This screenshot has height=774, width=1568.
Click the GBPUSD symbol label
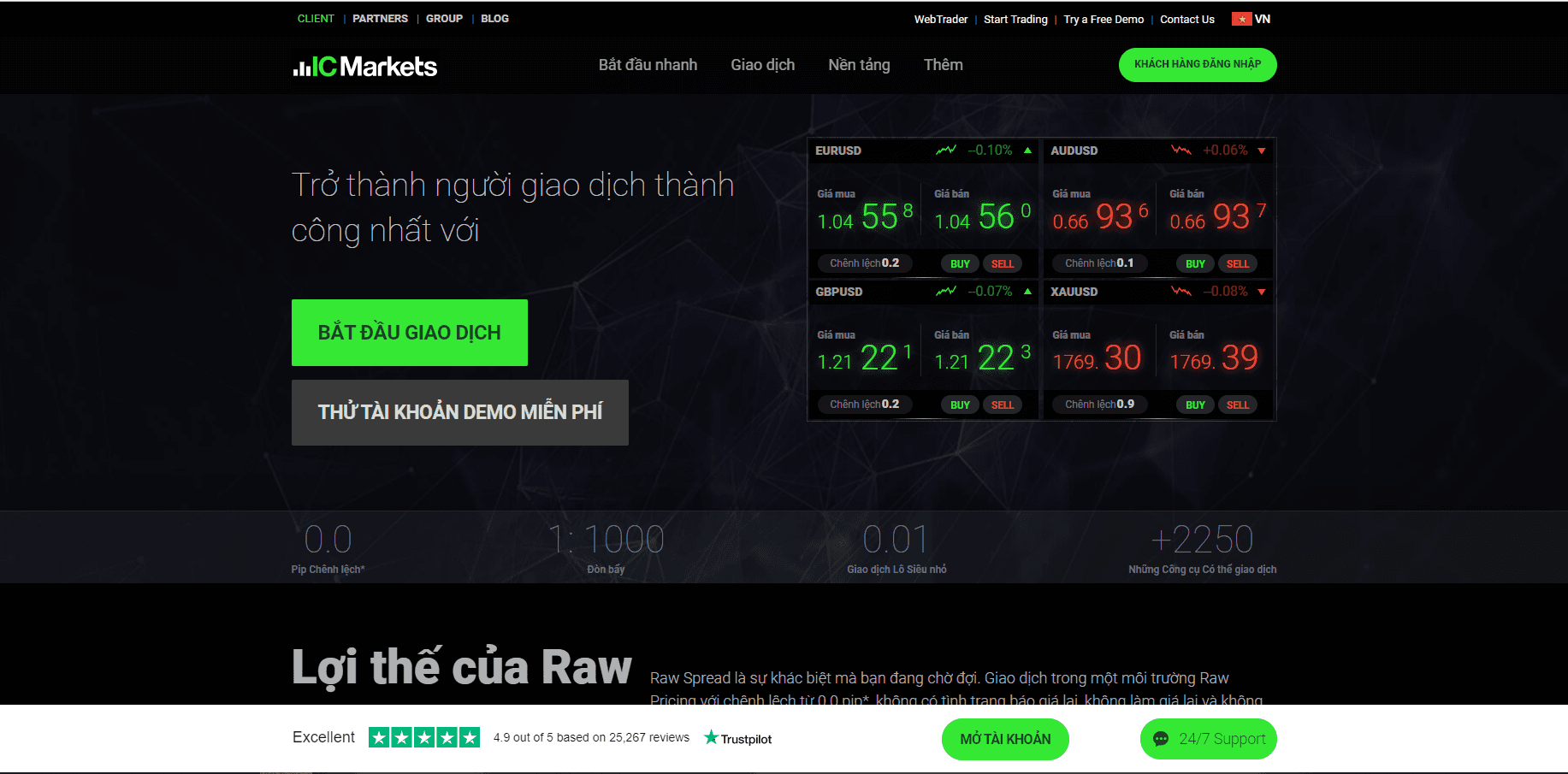coord(838,292)
